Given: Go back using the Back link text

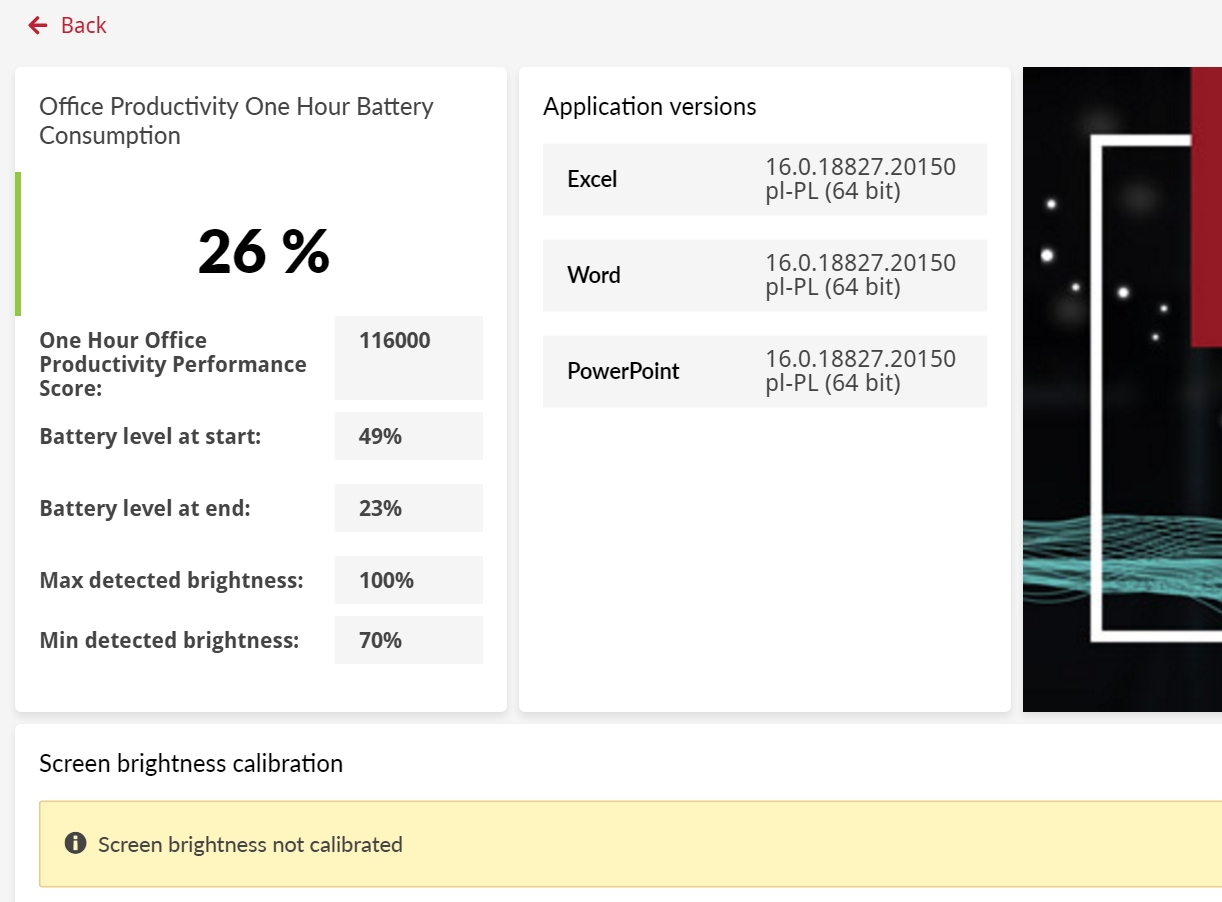Looking at the screenshot, I should 83,25.
